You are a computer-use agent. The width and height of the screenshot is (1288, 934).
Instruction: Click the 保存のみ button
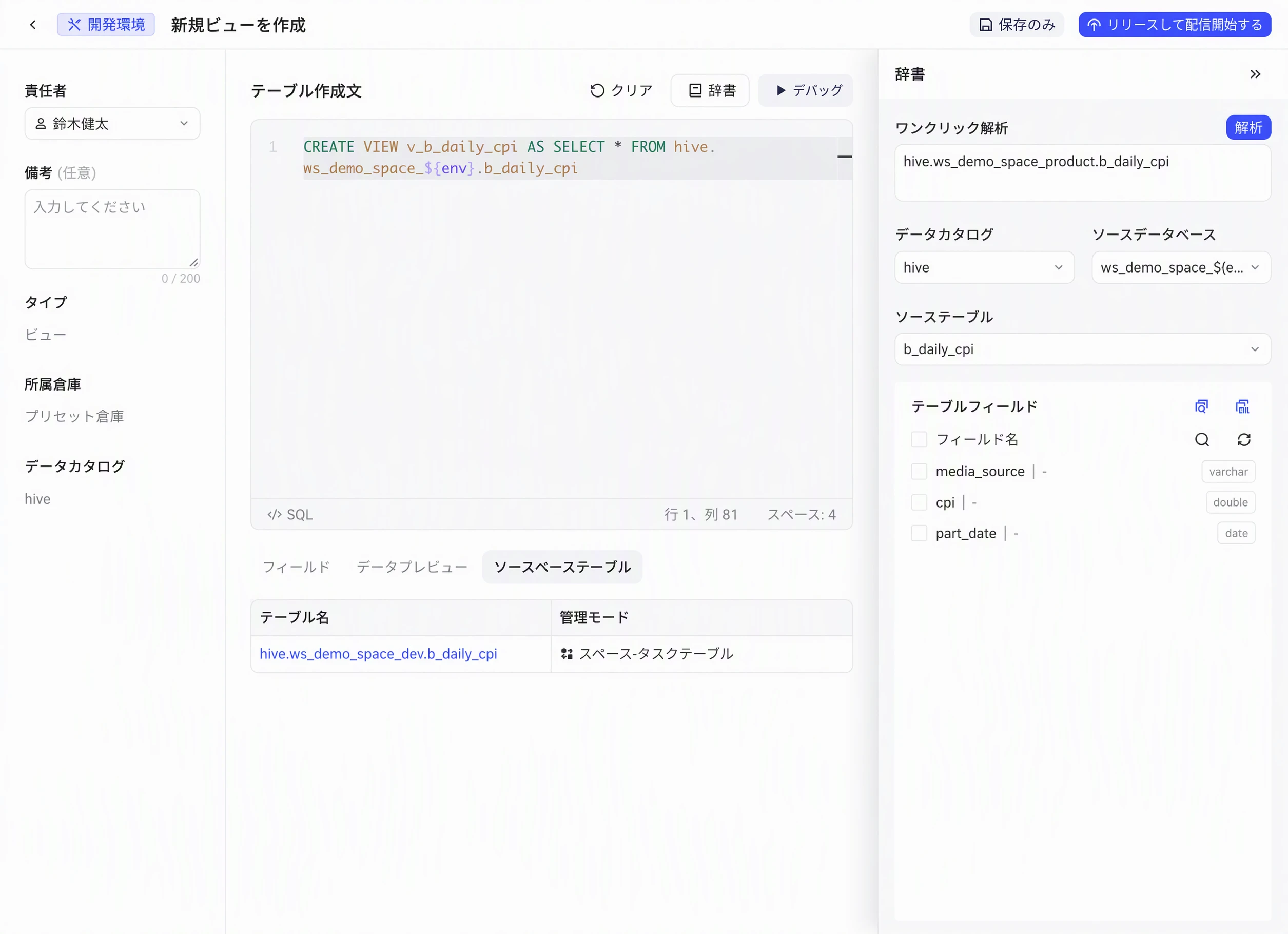tap(1017, 25)
